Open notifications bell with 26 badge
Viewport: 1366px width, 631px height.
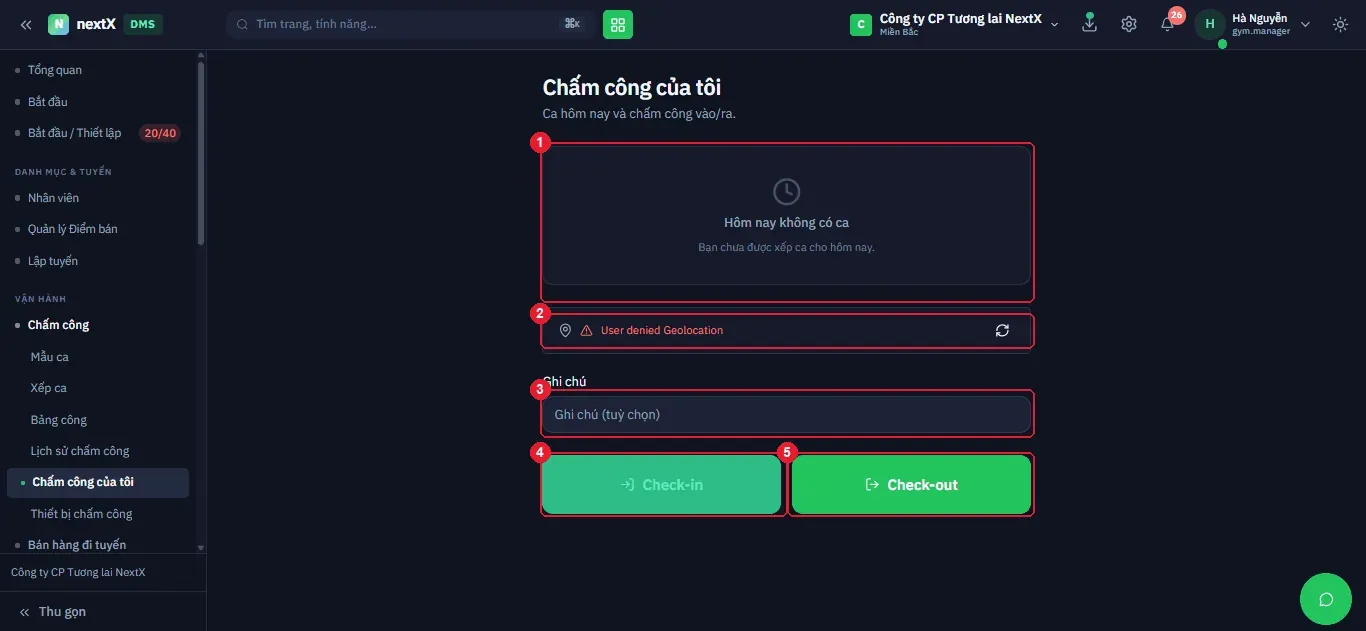click(x=1168, y=24)
